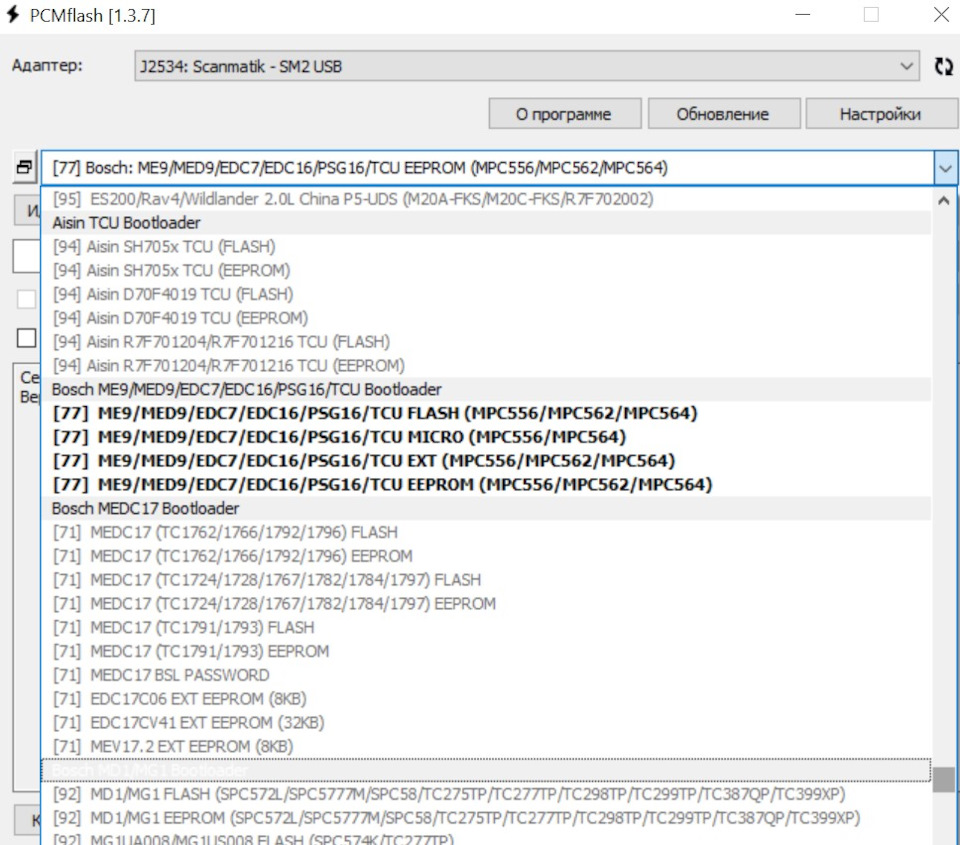960x845 pixels.
Task: Click the module window icon beside the combo box
Action: tap(24, 167)
